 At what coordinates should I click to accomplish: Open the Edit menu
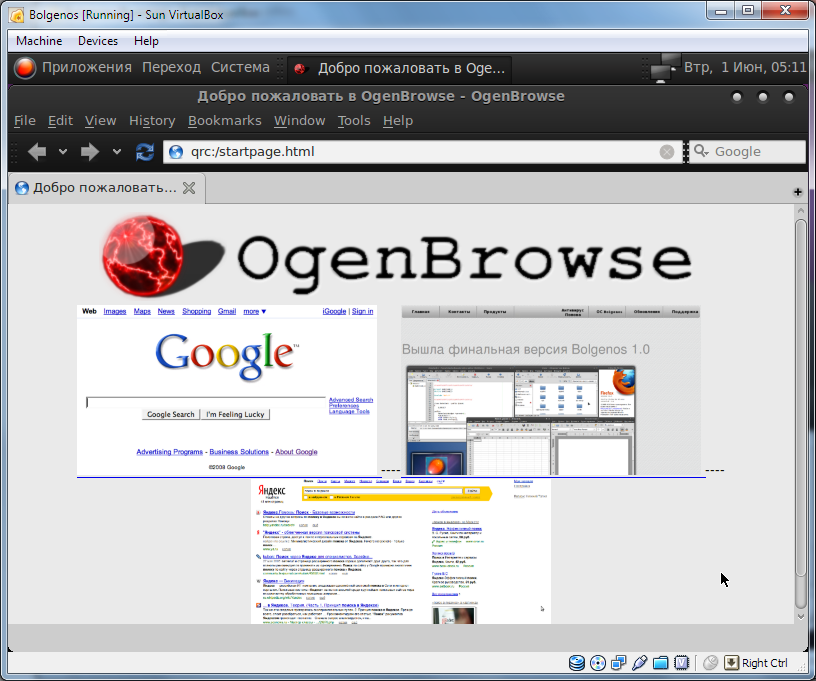click(x=60, y=121)
